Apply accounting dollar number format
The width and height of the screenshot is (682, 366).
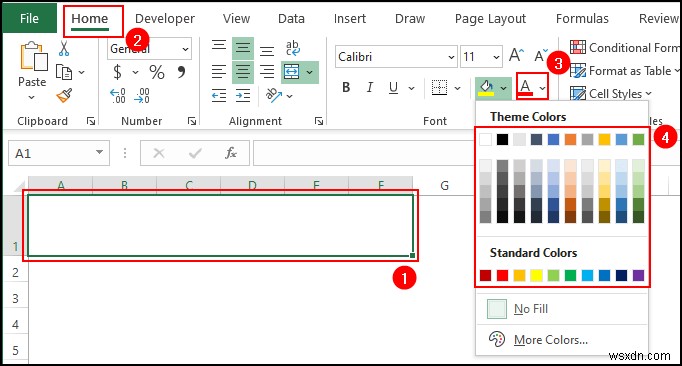(117, 72)
